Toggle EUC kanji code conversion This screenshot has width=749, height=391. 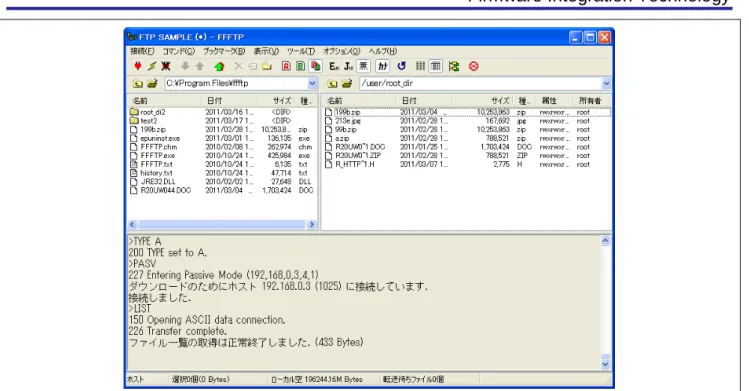[334, 66]
